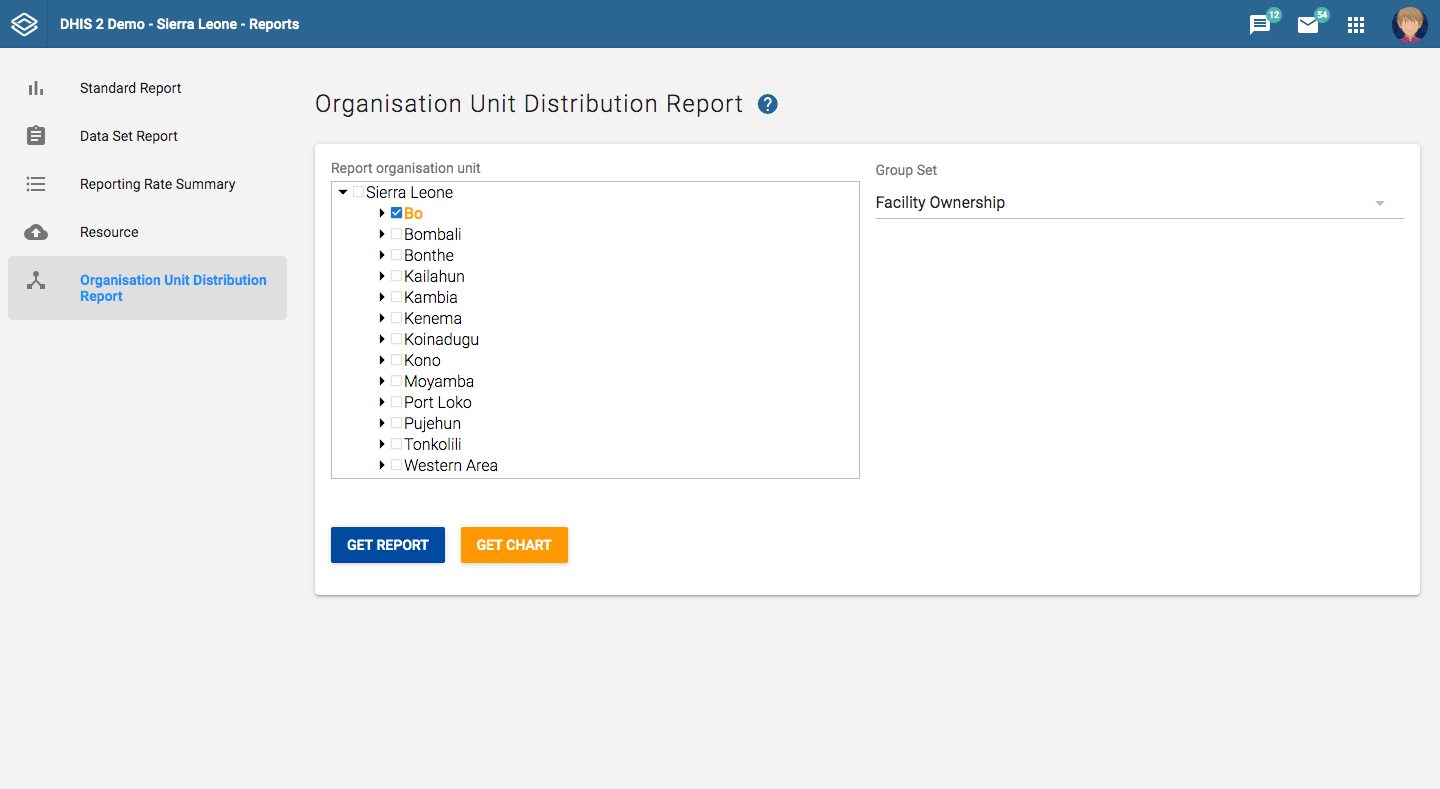Select Port Loko in the tree
Screen dimensions: 1440x789
point(437,402)
